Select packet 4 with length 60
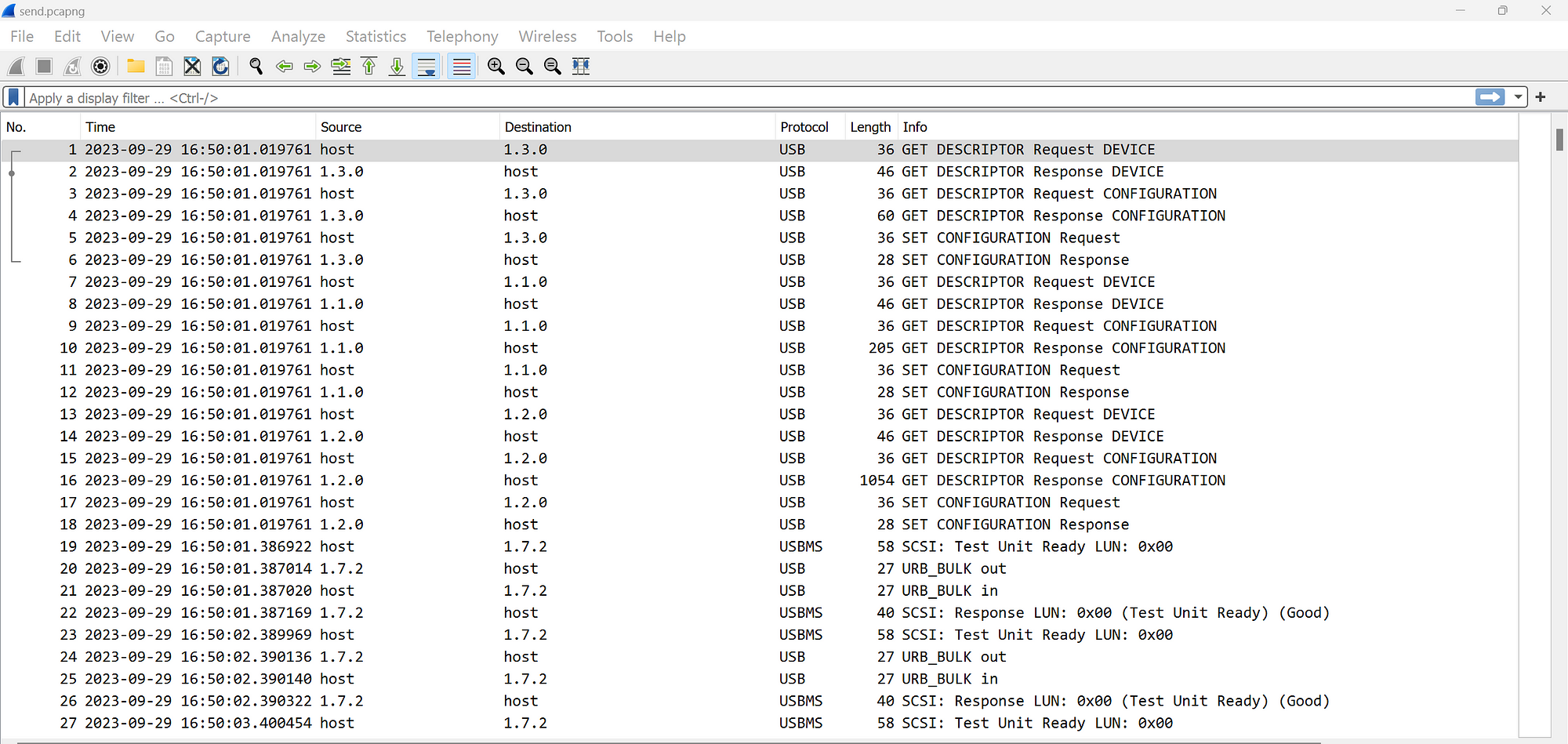The image size is (1568, 744). 759,216
